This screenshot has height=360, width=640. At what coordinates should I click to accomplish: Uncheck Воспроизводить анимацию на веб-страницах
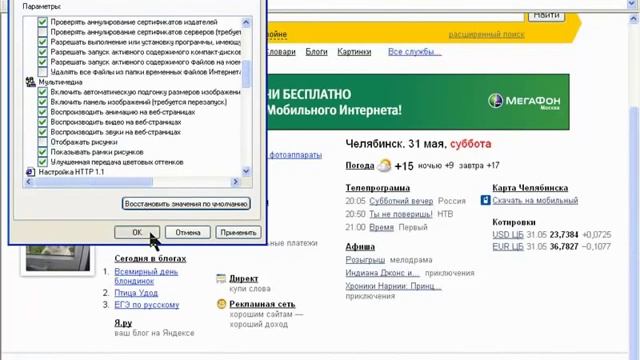point(42,112)
